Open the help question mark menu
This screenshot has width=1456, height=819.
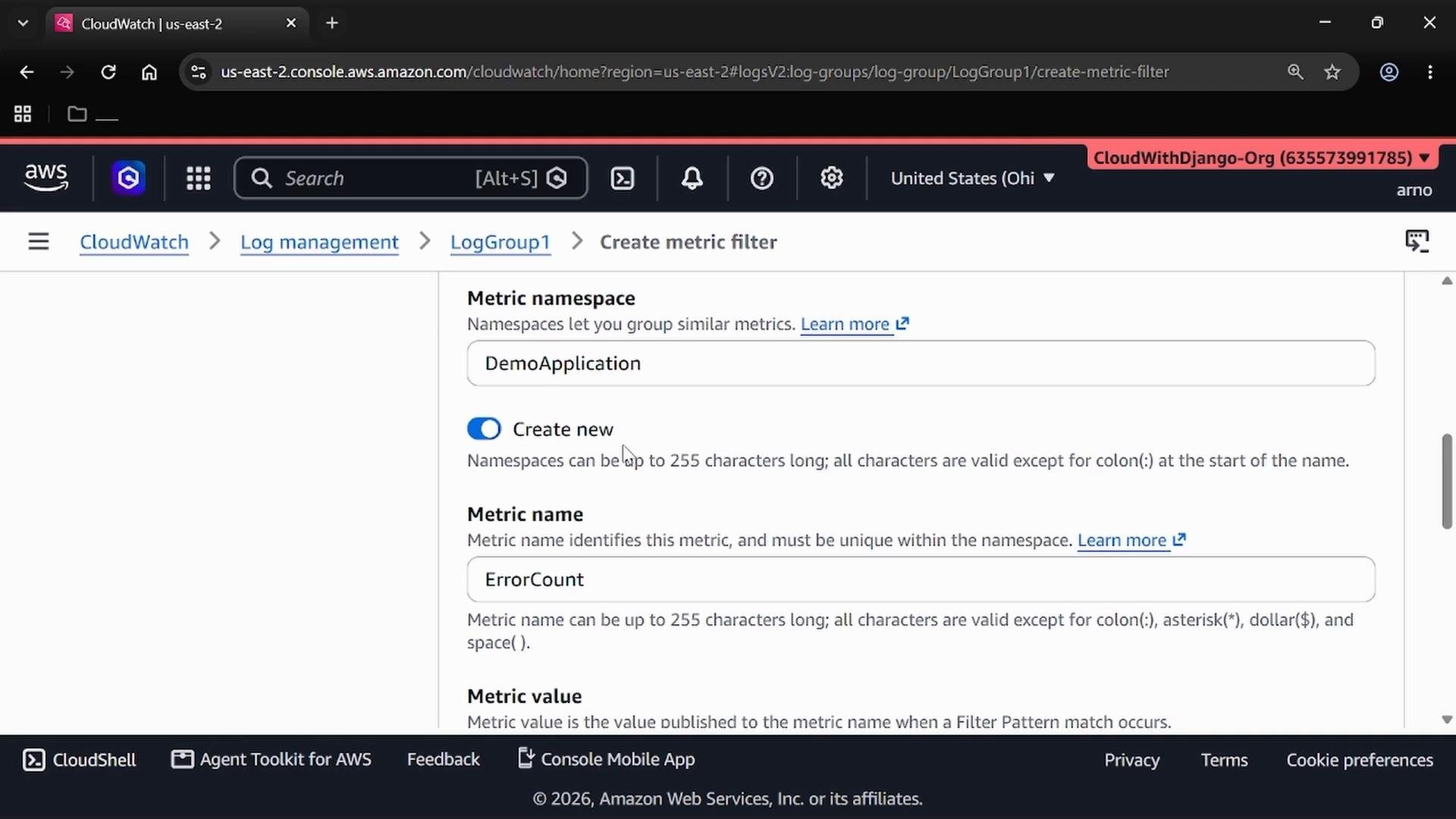coord(761,178)
